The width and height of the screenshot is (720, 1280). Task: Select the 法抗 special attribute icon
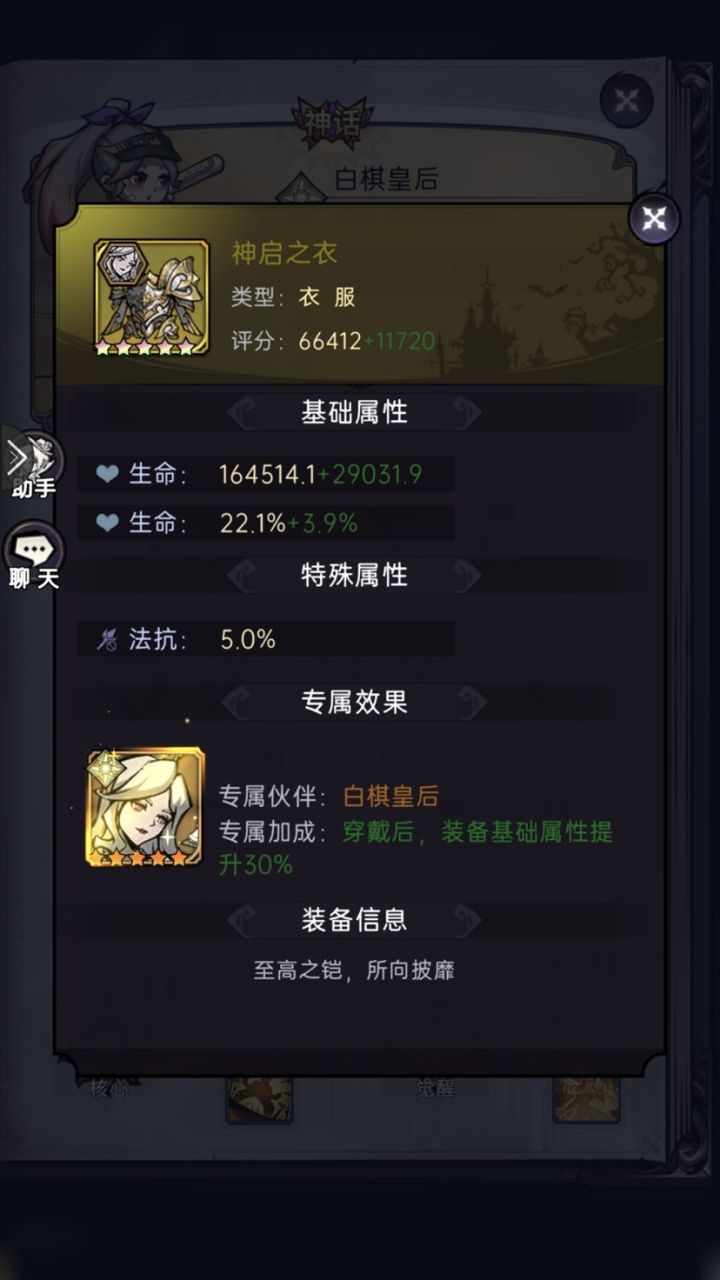pos(107,640)
